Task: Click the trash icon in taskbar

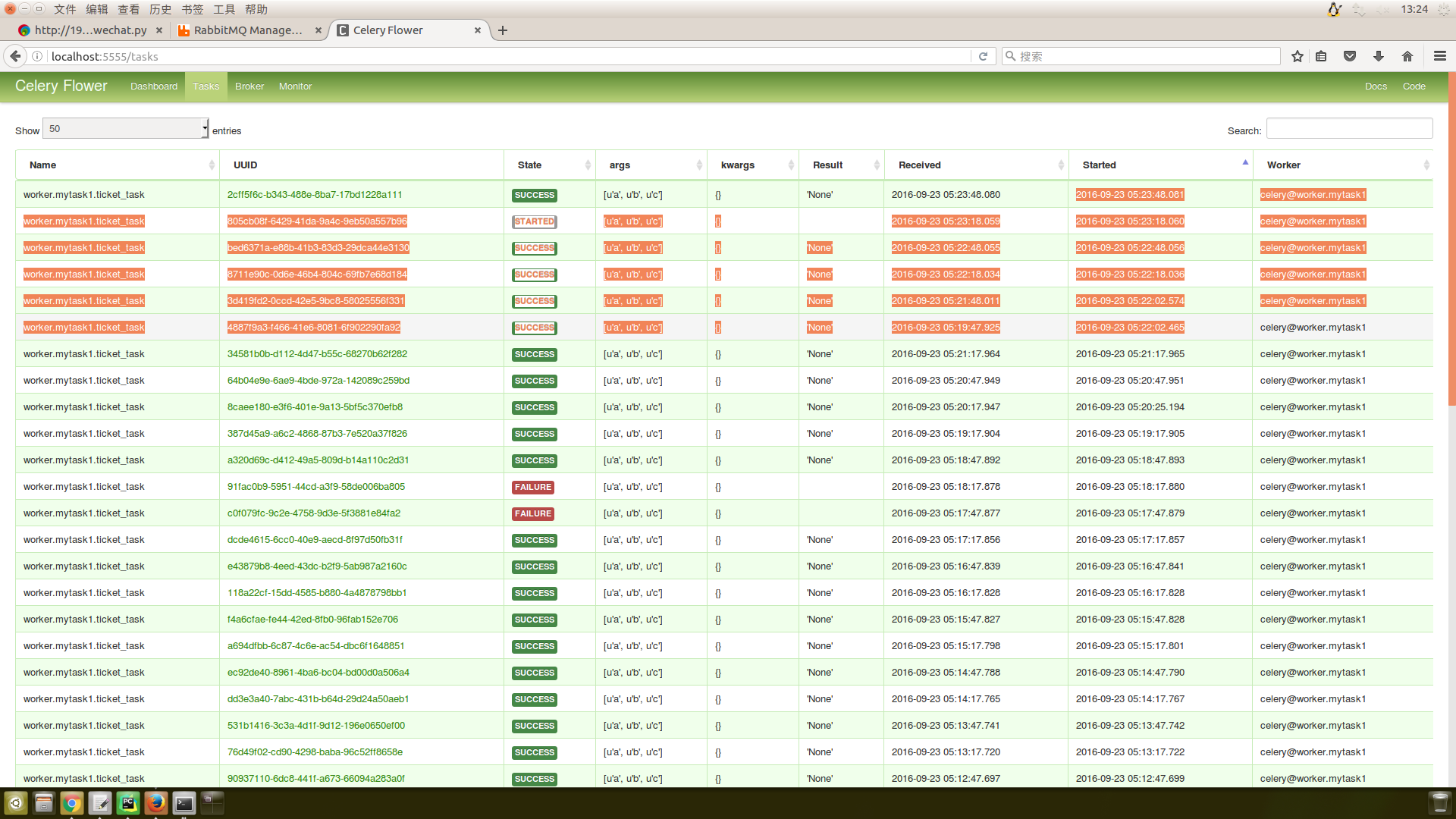Action: click(1439, 803)
